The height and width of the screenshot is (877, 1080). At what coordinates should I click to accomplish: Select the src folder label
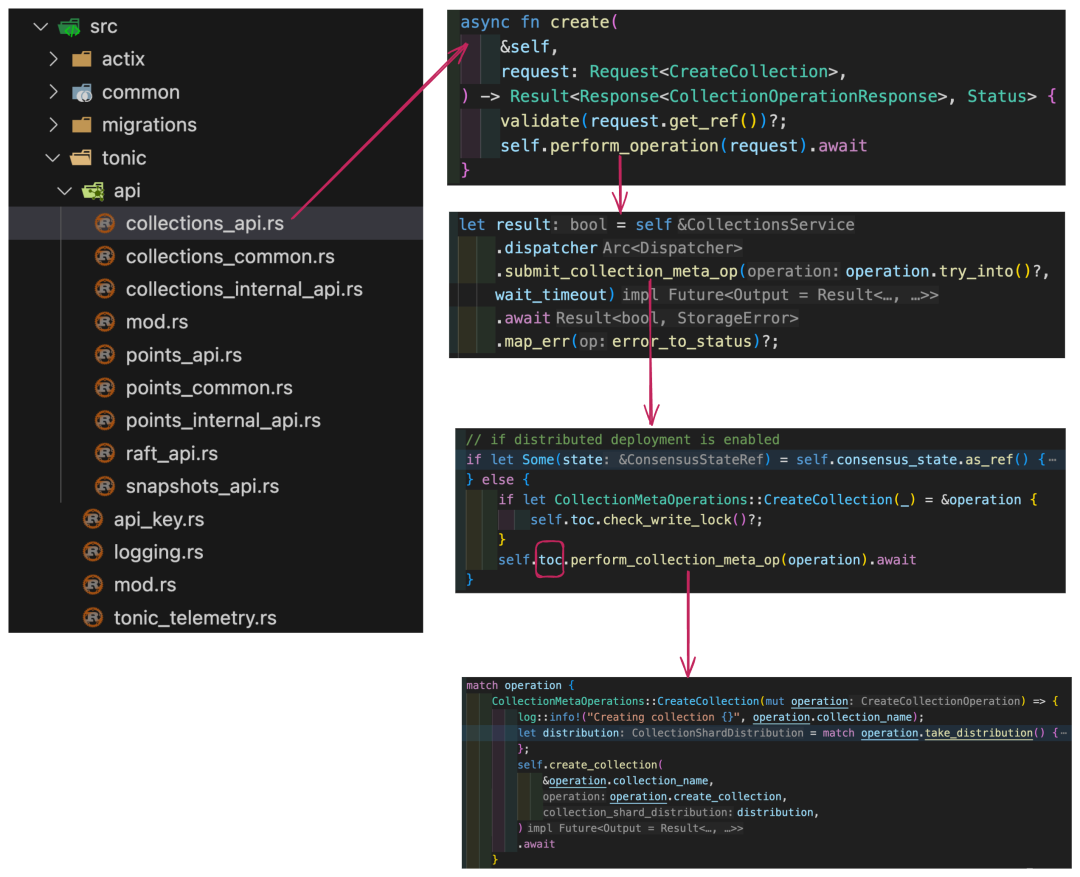103,27
